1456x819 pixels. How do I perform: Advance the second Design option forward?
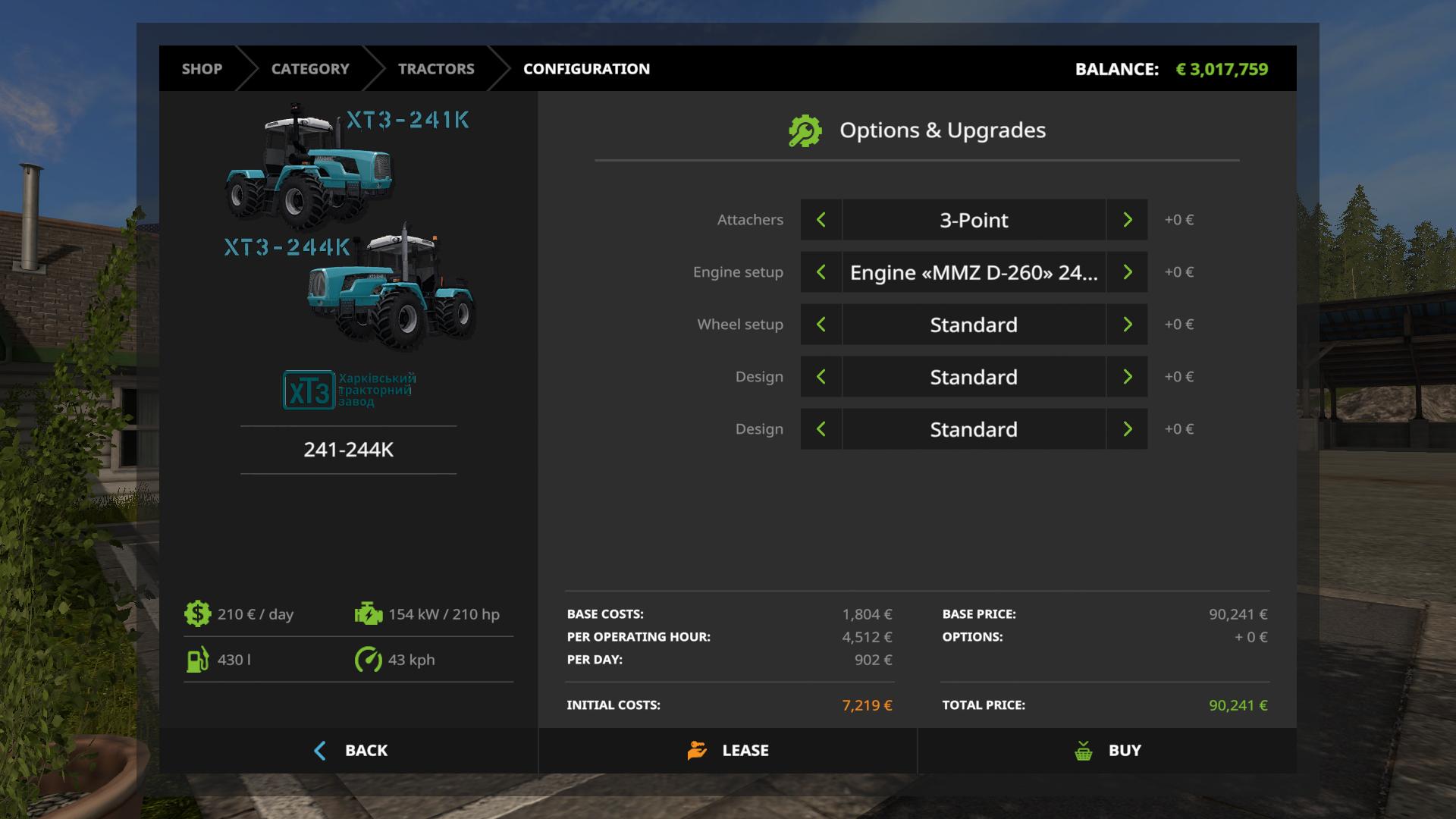(x=1127, y=429)
